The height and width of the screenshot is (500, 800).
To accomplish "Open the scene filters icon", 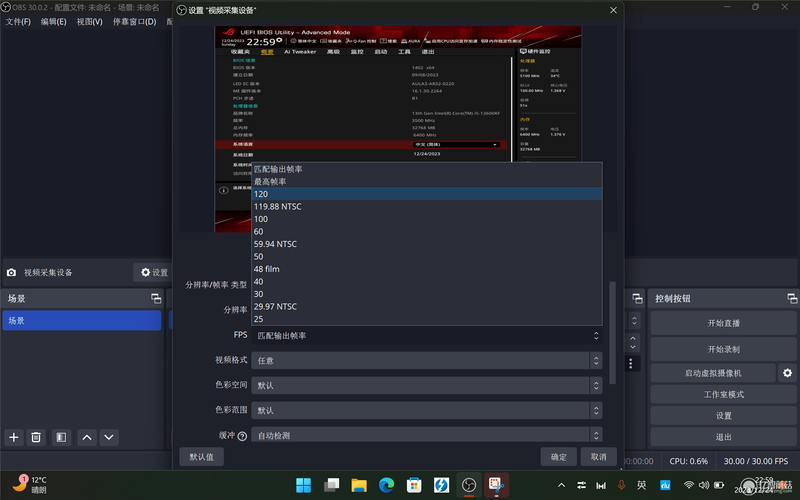I will point(61,437).
